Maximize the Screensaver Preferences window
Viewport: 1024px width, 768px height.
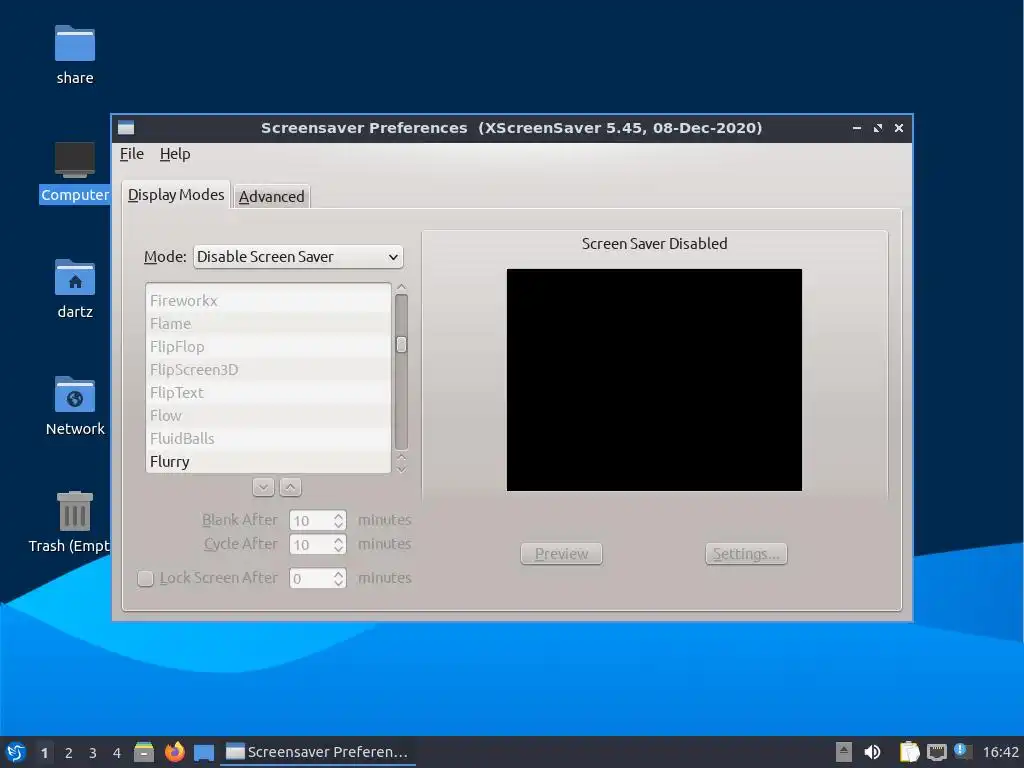click(x=878, y=128)
